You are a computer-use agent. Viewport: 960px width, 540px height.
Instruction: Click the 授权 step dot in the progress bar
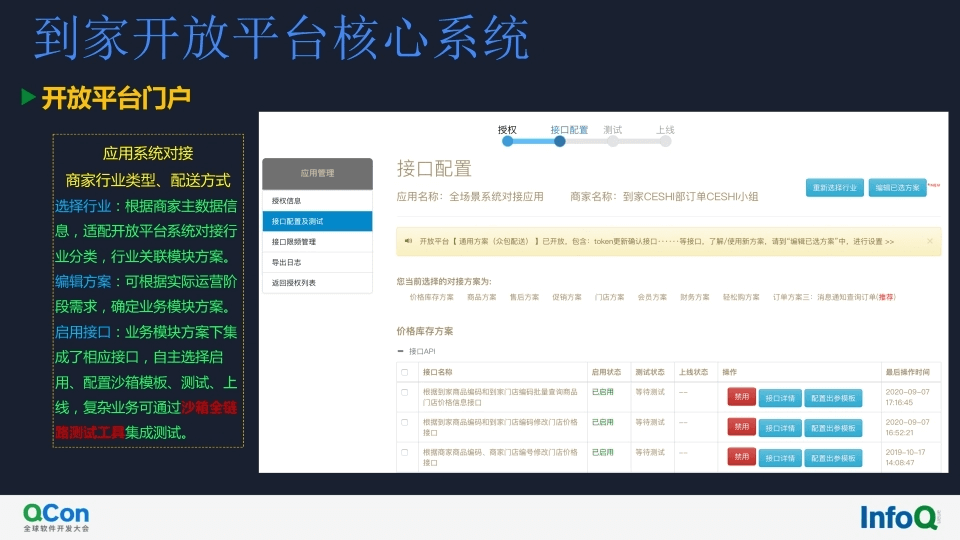(508, 141)
